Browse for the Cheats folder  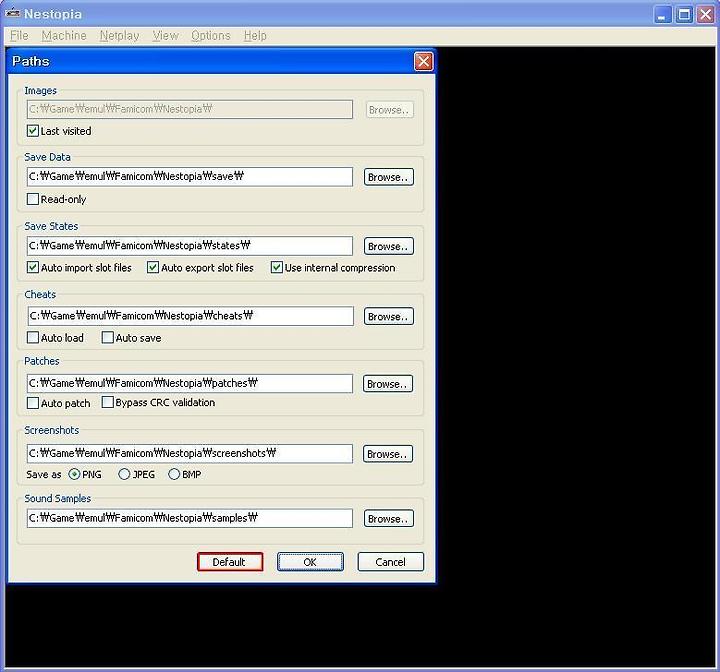(x=388, y=316)
